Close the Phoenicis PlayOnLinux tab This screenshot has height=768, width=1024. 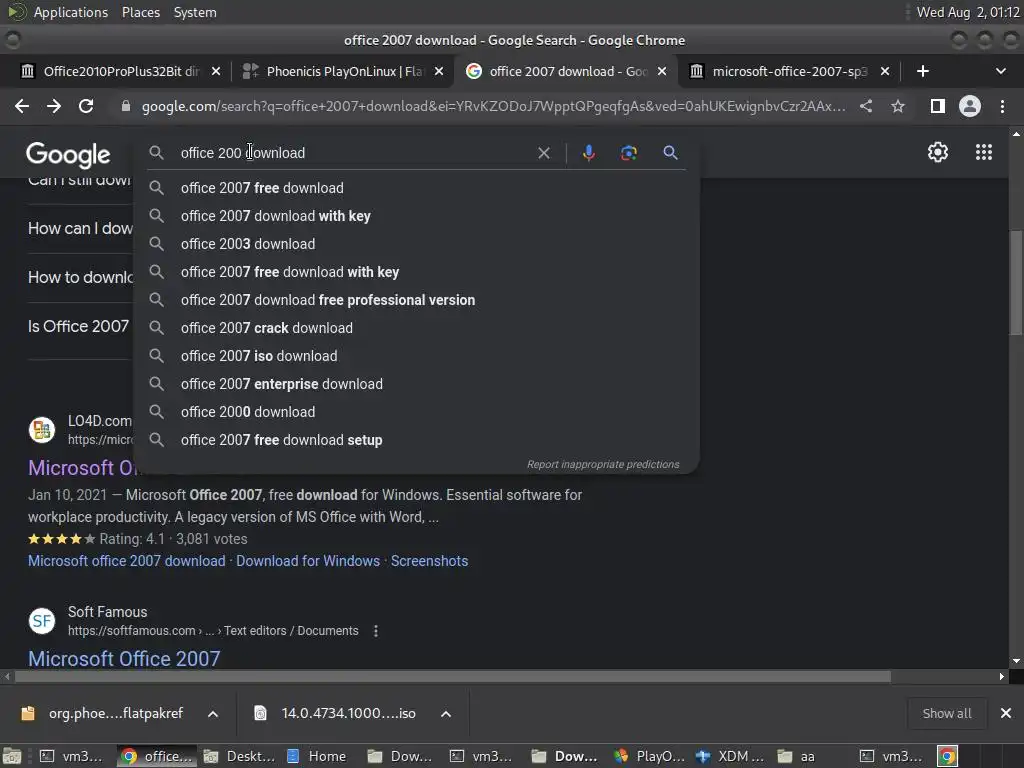(x=439, y=71)
